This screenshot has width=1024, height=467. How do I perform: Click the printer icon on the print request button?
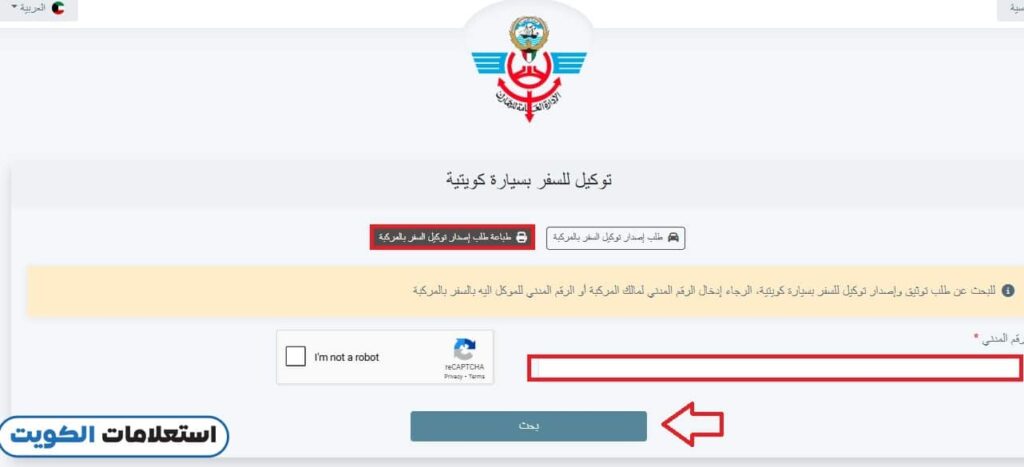521,237
